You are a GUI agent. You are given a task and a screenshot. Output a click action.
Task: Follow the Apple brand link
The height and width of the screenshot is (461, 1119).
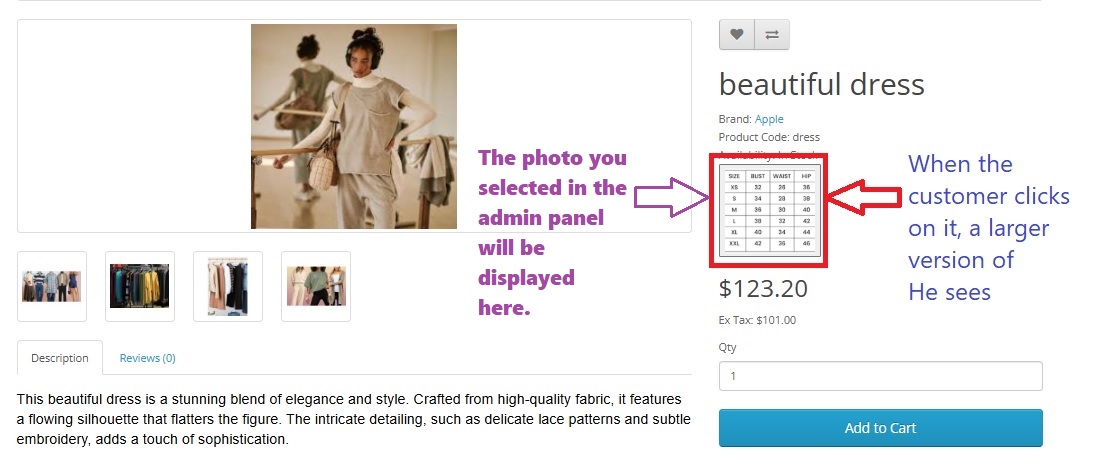point(769,119)
